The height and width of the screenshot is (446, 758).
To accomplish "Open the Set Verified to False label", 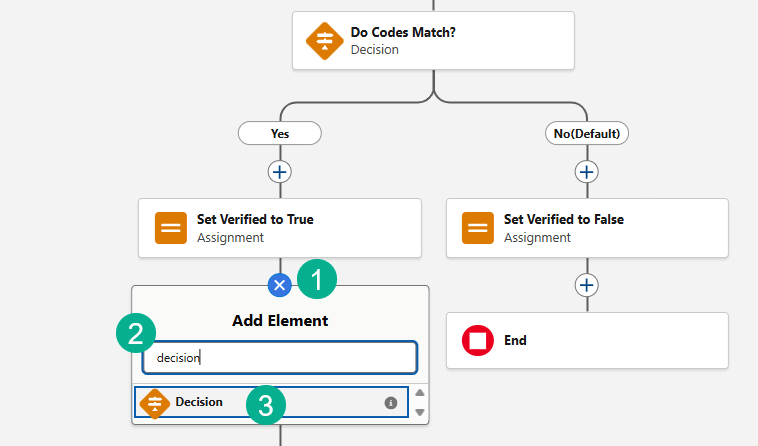I will coord(563,219).
